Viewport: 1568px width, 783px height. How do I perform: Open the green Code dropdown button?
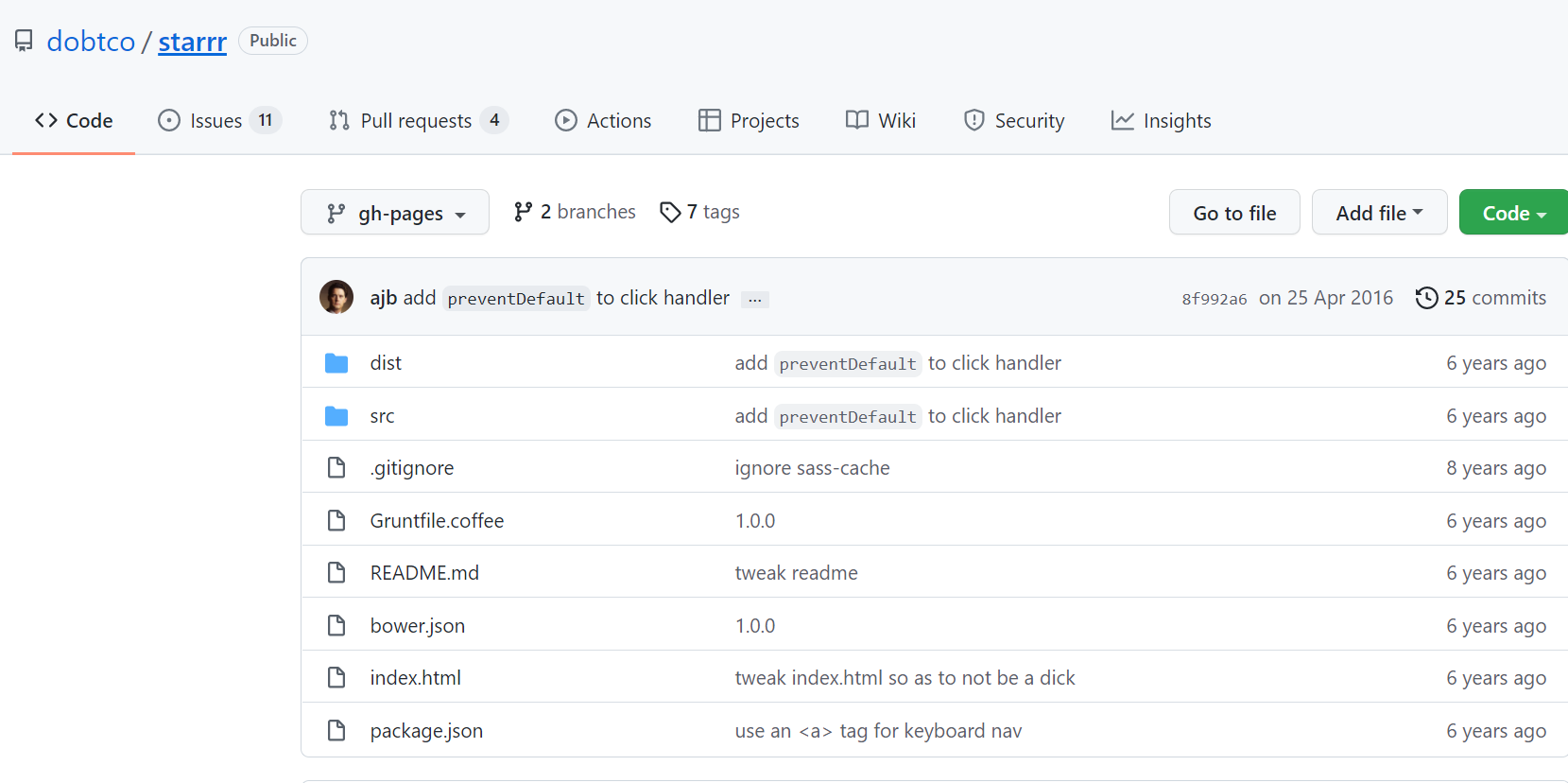coord(1513,212)
